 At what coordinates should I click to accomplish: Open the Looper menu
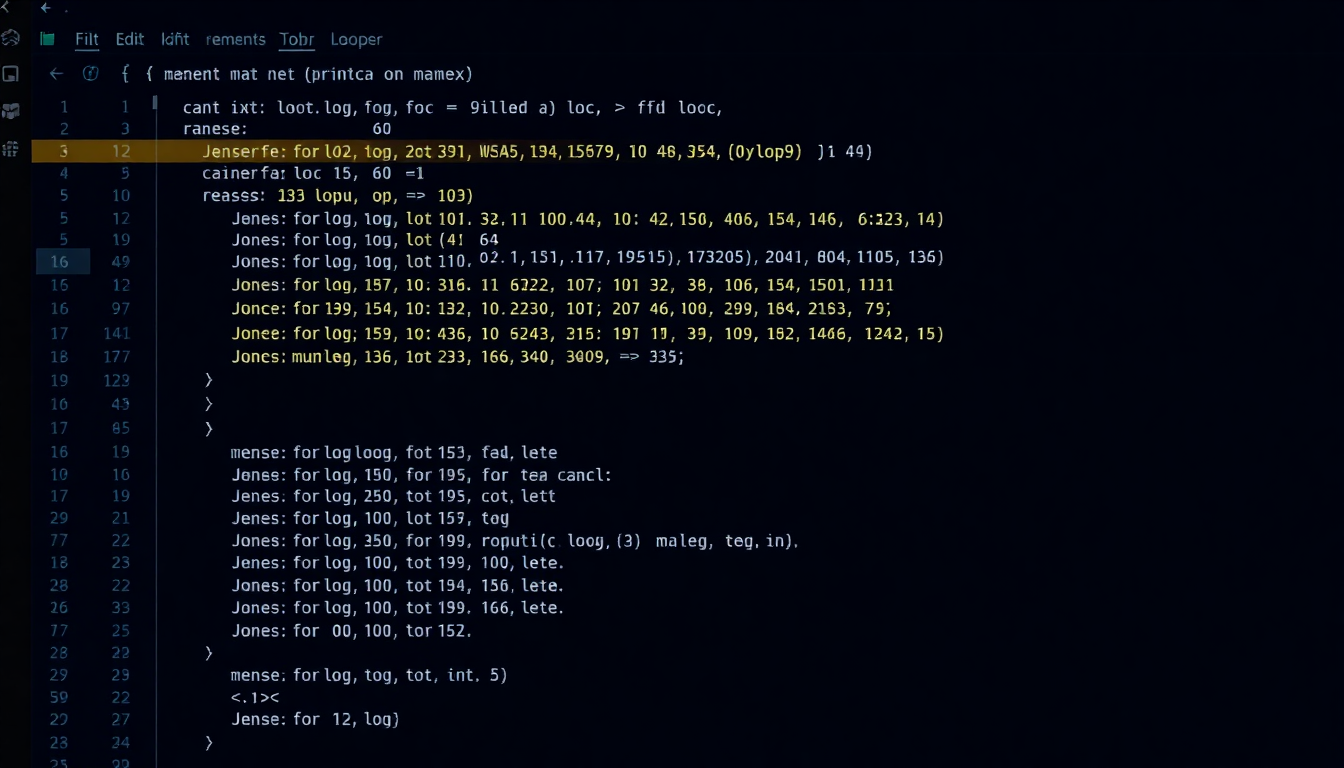[356, 39]
